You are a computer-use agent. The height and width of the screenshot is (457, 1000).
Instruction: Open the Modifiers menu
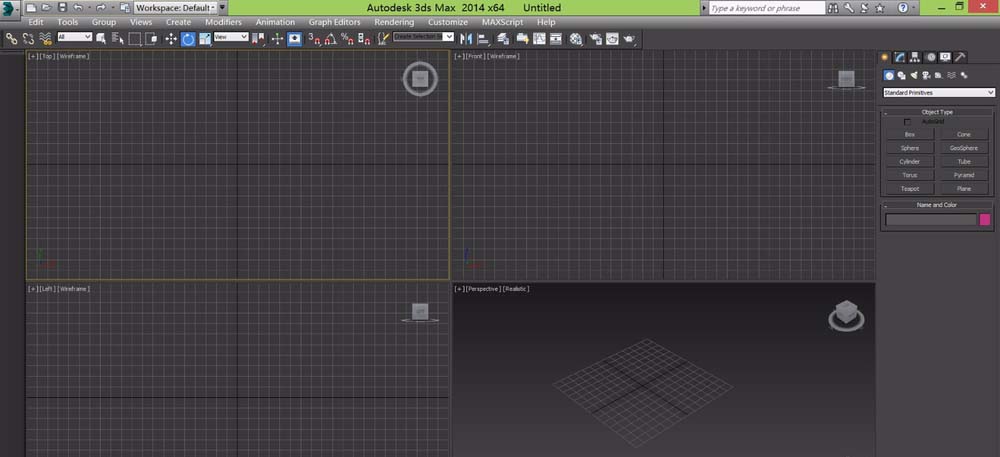point(223,21)
